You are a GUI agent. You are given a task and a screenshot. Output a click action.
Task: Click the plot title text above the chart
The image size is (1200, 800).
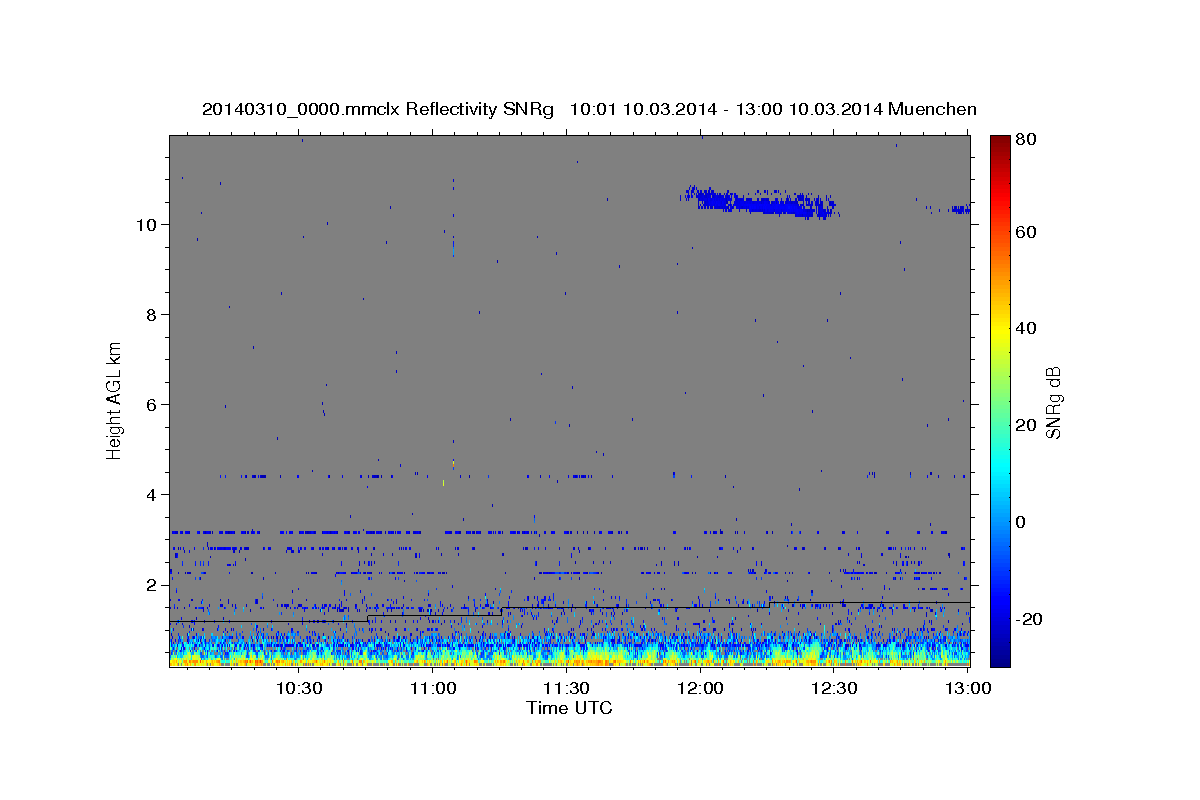click(x=589, y=109)
